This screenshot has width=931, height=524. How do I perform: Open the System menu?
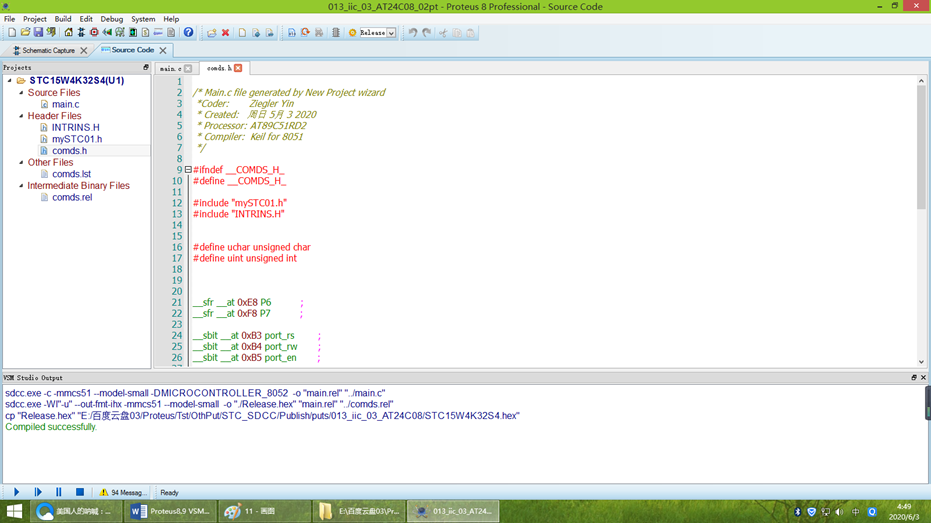tap(143, 19)
